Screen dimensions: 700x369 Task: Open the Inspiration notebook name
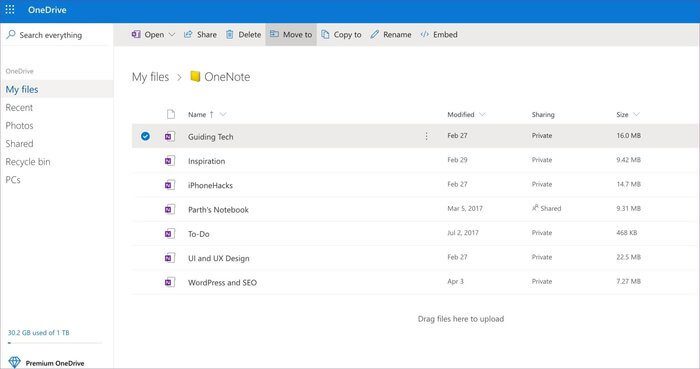[206, 161]
